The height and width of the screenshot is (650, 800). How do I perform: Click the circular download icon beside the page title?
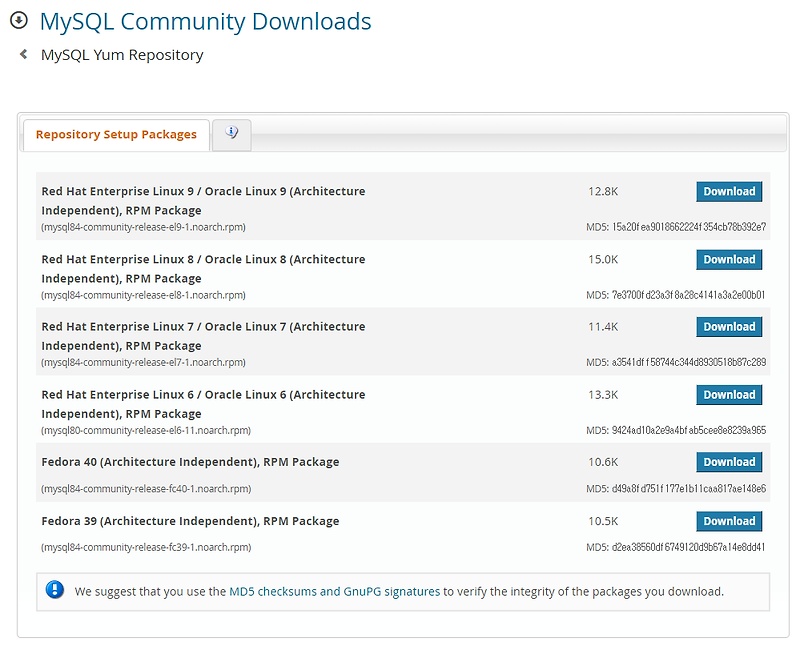click(18, 21)
